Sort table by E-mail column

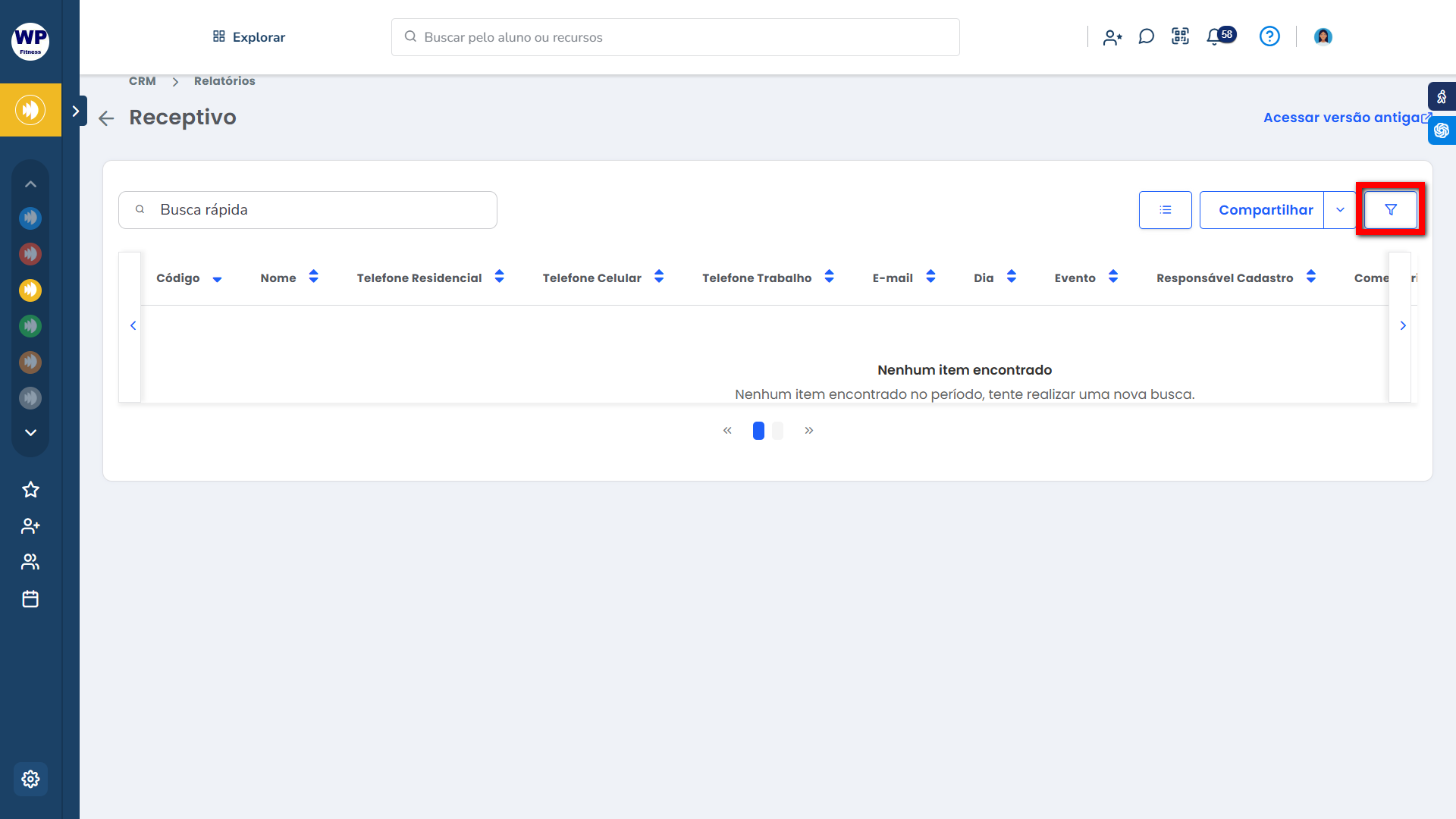tap(930, 278)
